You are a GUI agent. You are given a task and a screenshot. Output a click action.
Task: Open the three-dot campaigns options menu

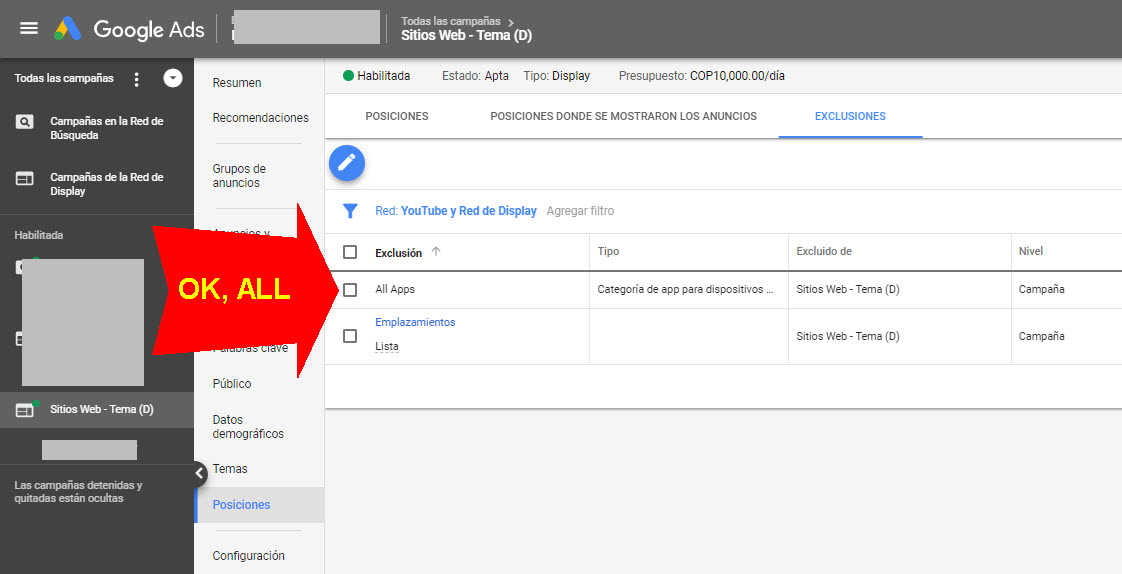pyautogui.click(x=137, y=79)
